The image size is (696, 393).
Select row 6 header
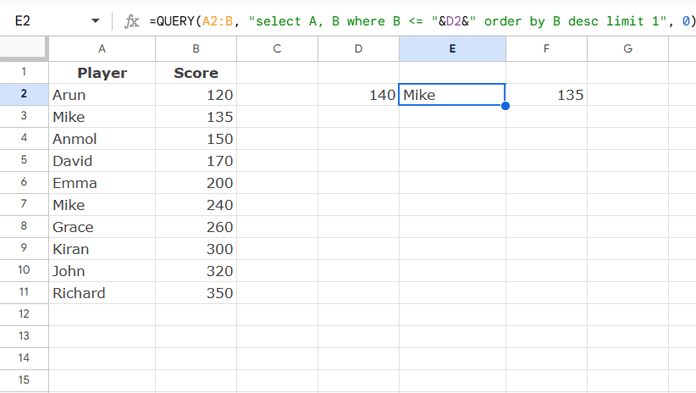[x=24, y=183]
